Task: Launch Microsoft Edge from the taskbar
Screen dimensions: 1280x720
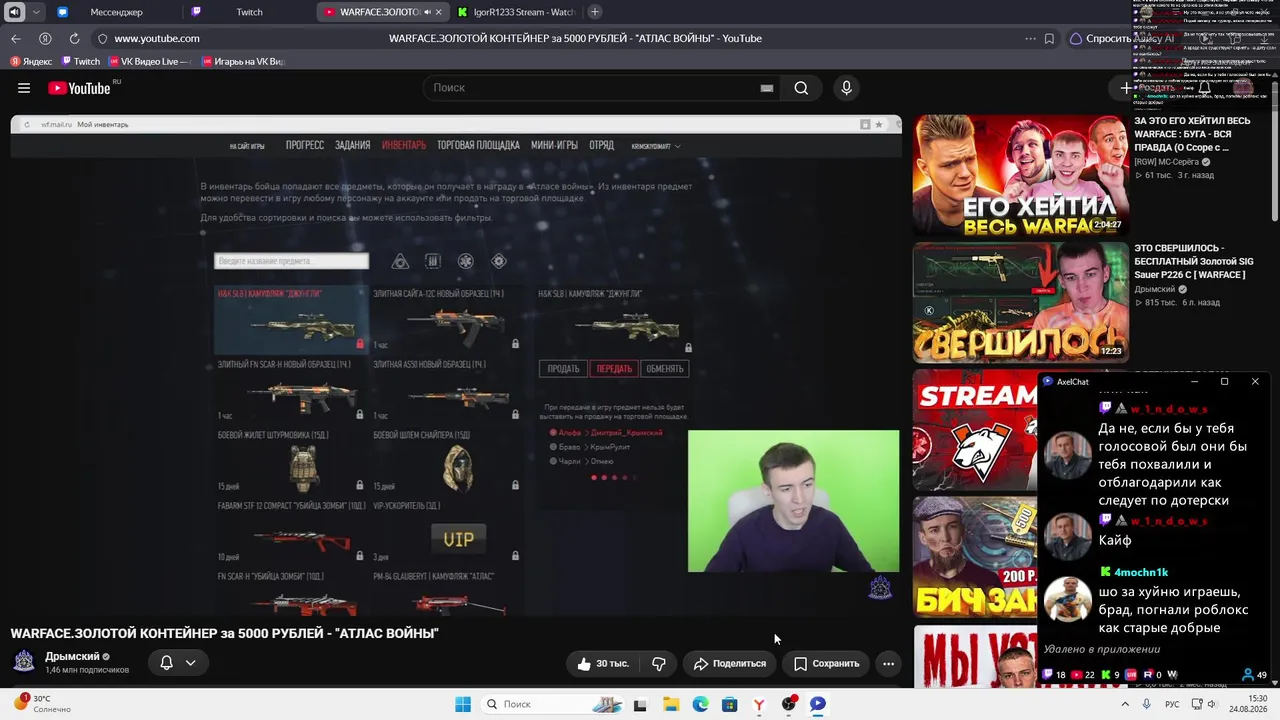Action: [x=700, y=704]
